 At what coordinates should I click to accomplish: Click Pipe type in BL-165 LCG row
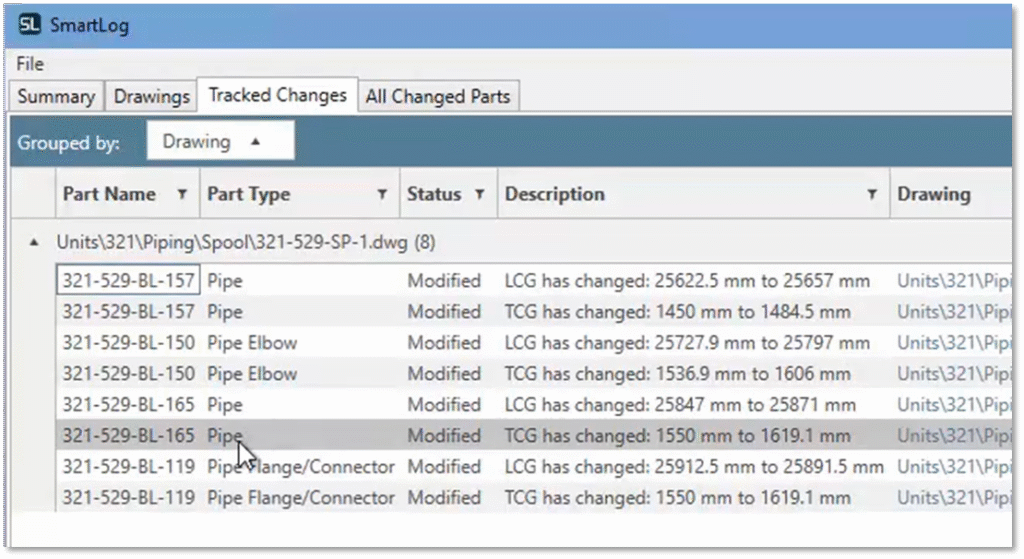(x=225, y=405)
